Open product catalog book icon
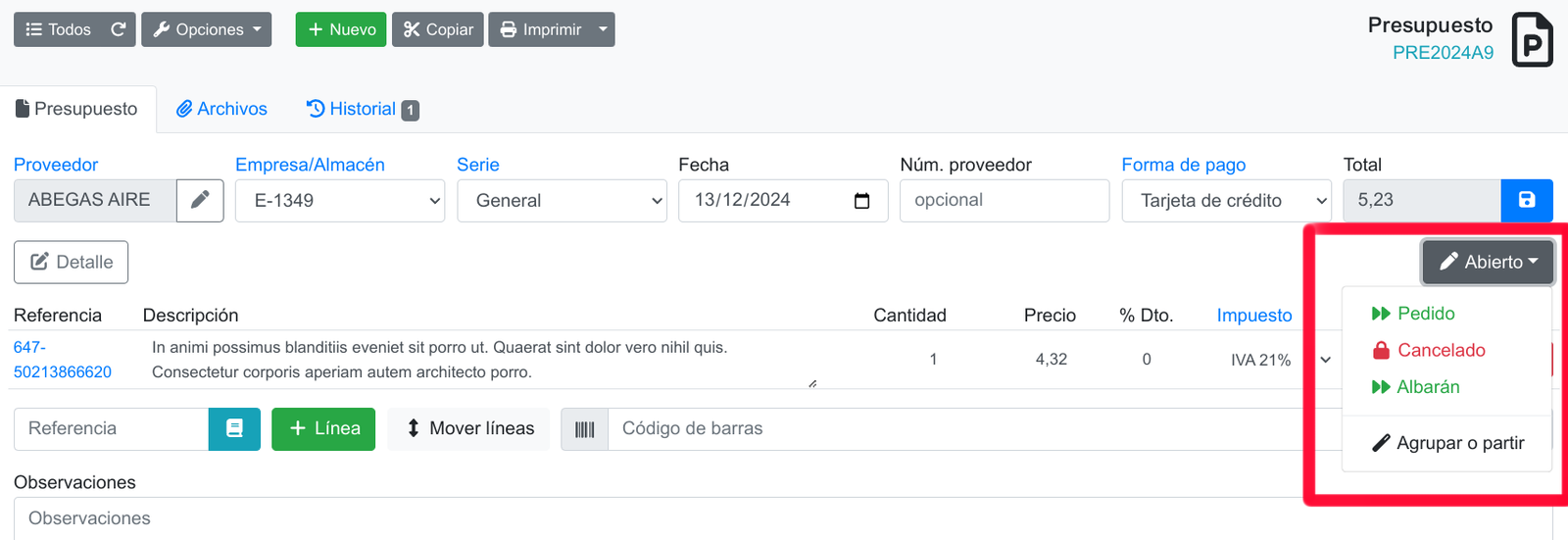Image resolution: width=1568 pixels, height=540 pixels. click(x=234, y=429)
